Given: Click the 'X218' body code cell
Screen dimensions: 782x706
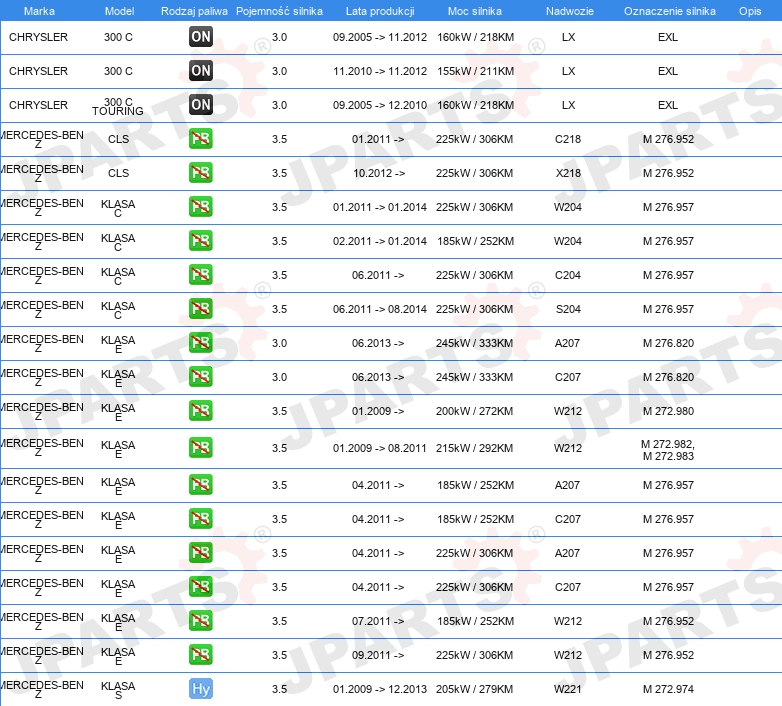Looking at the screenshot, I should [568, 173].
